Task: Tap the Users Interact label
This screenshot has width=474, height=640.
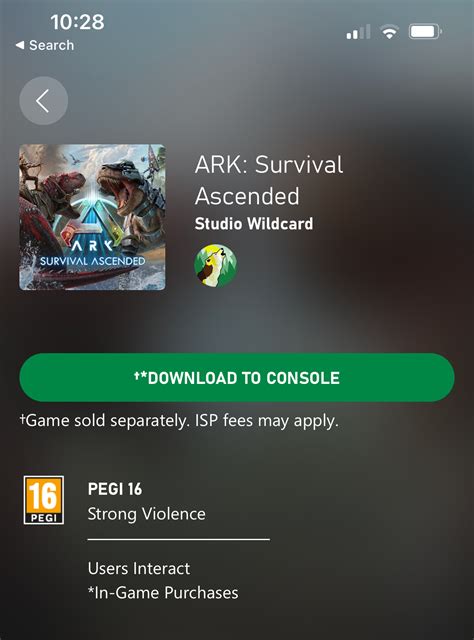Action: 139,568
